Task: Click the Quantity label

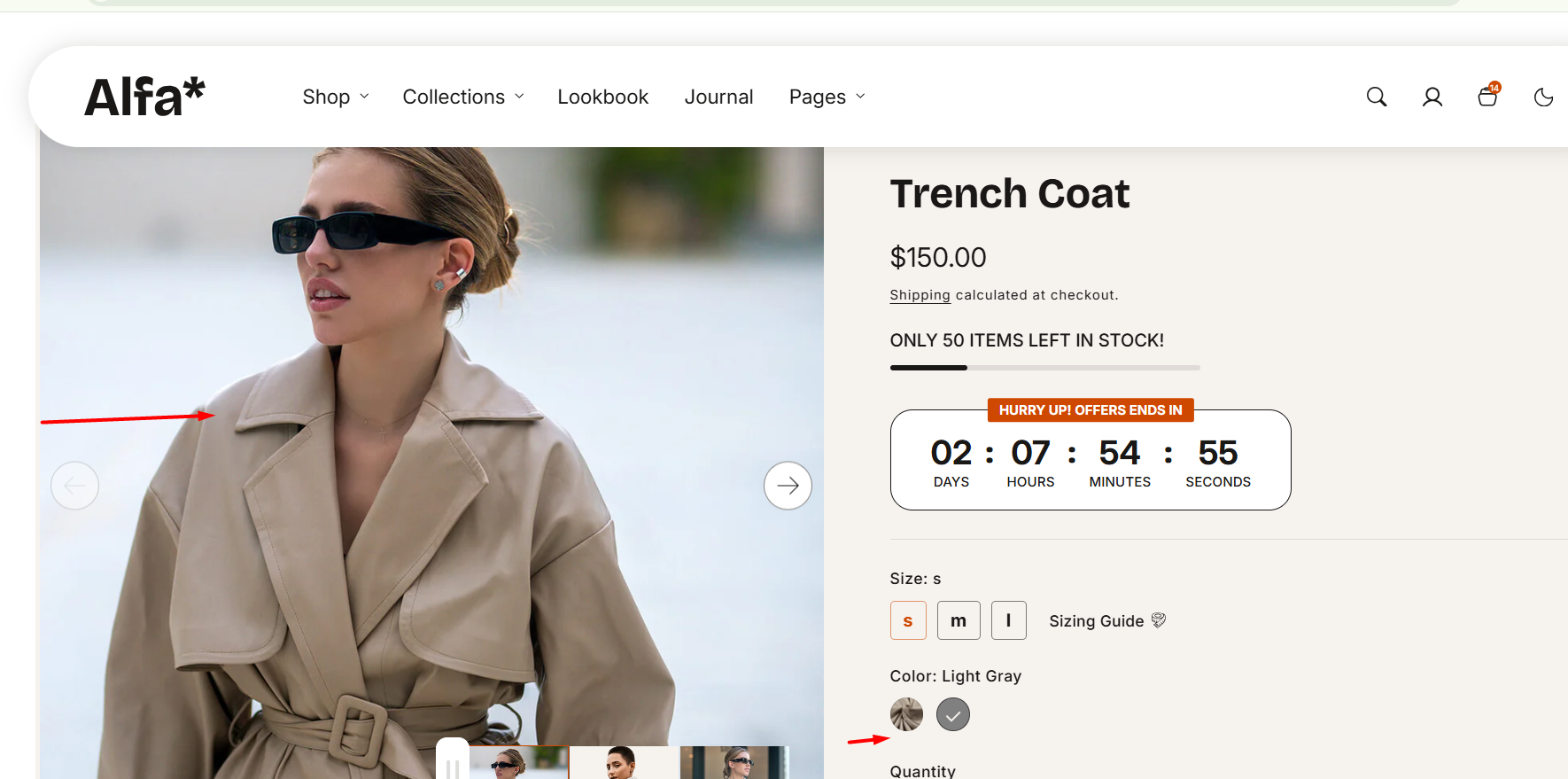Action: pyautogui.click(x=922, y=771)
